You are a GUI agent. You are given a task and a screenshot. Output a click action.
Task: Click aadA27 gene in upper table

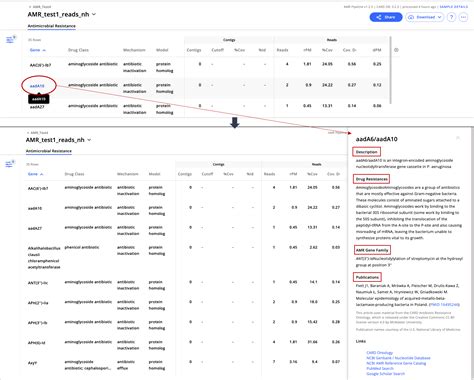tap(37, 107)
